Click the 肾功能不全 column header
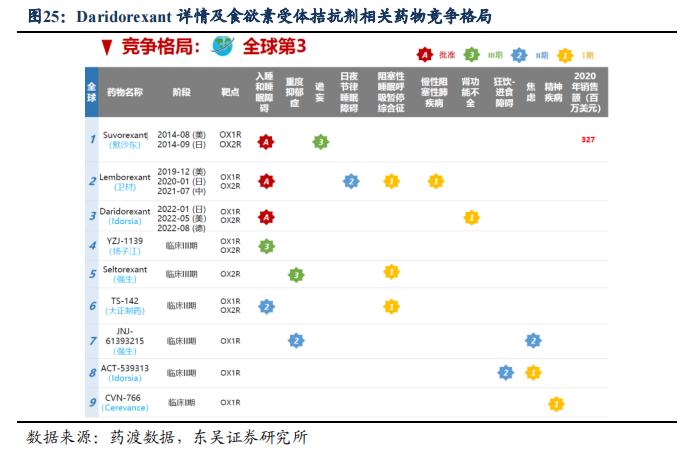Screen dimensions: 694x454 pos(470,92)
